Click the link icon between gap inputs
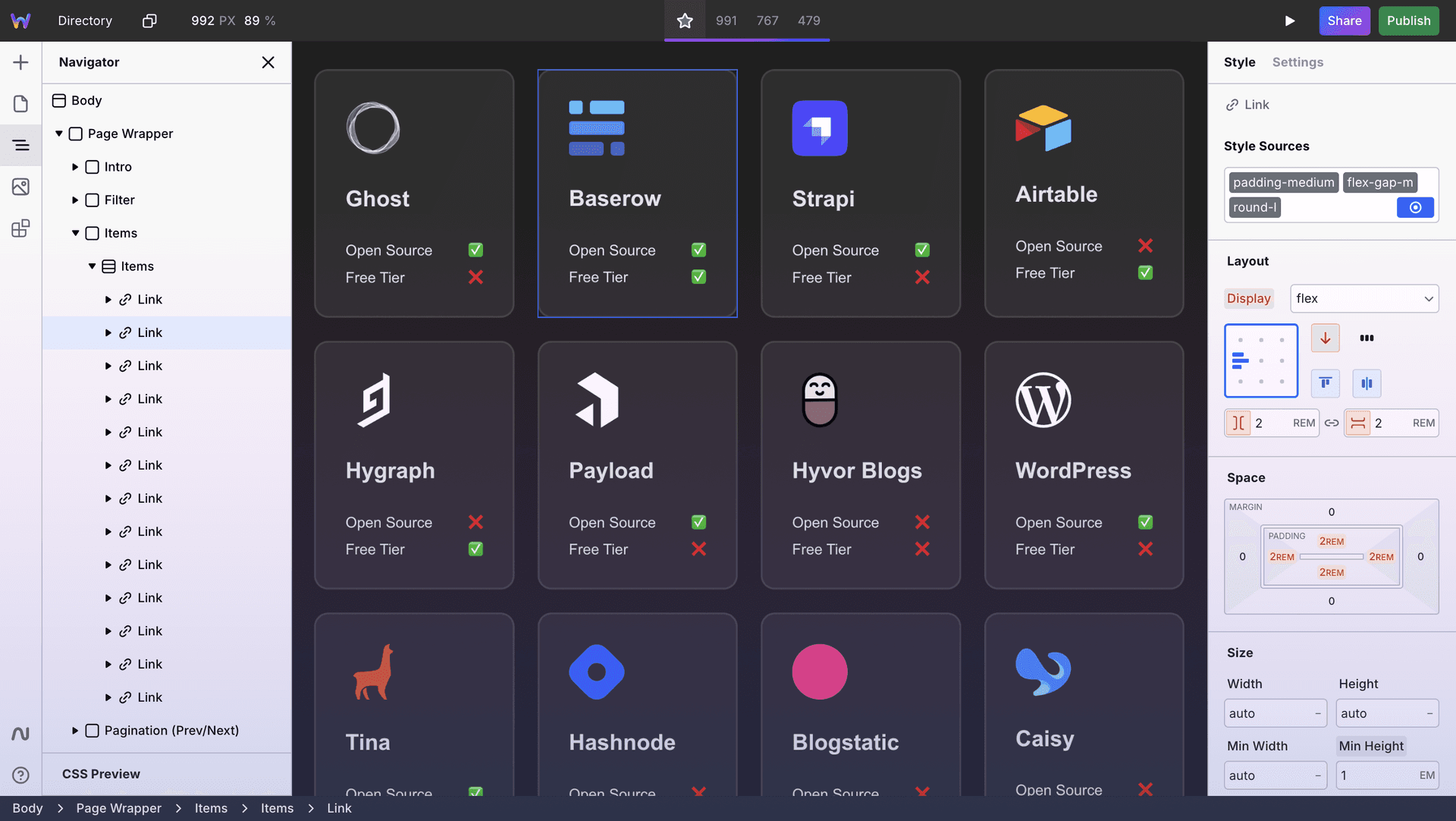This screenshot has width=1456, height=821. click(x=1332, y=423)
